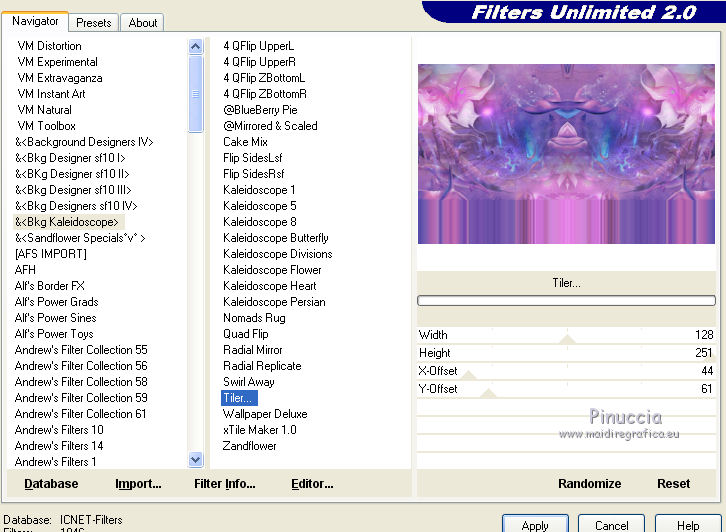Screen dimensions: 726x532
Task: Select Alf's Power Sines category
Action: point(56,318)
